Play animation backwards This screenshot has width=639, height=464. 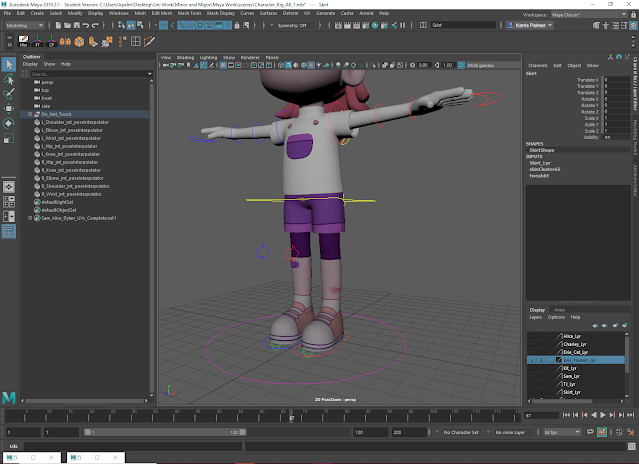point(593,415)
